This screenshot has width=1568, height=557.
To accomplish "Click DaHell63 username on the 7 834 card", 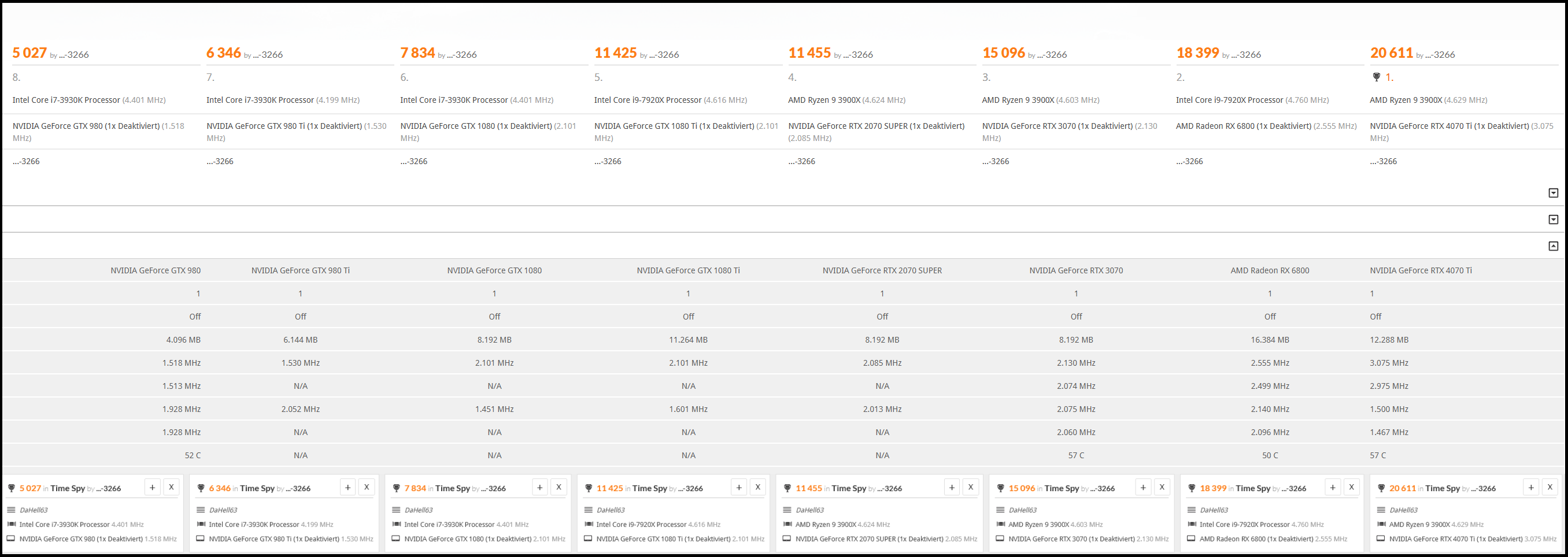I will point(418,510).
